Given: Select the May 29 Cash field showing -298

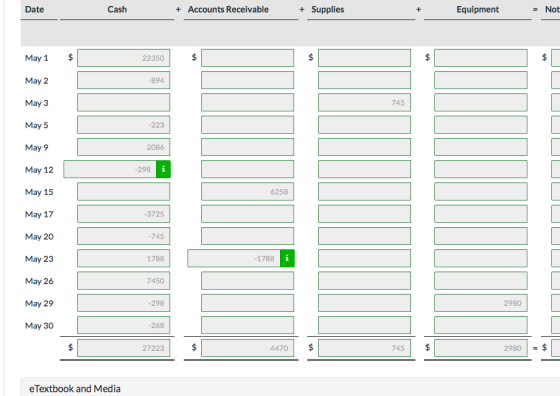Looking at the screenshot, I should [124, 303].
